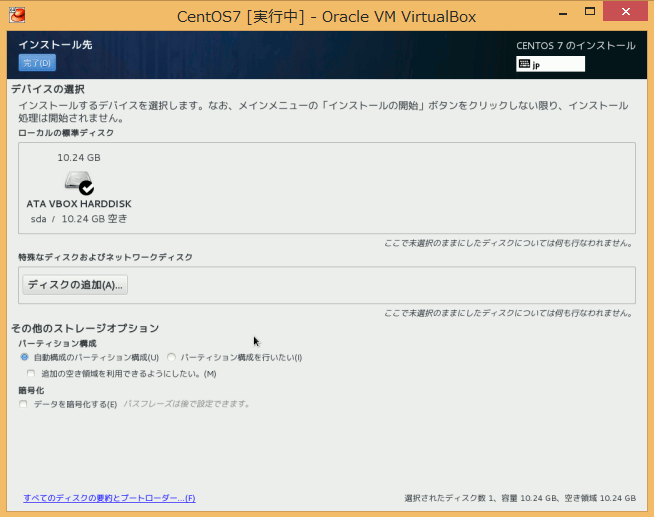The width and height of the screenshot is (654, 517).
Task: Open the ディスクの追加(A)... dialog
Action: [x=75, y=285]
